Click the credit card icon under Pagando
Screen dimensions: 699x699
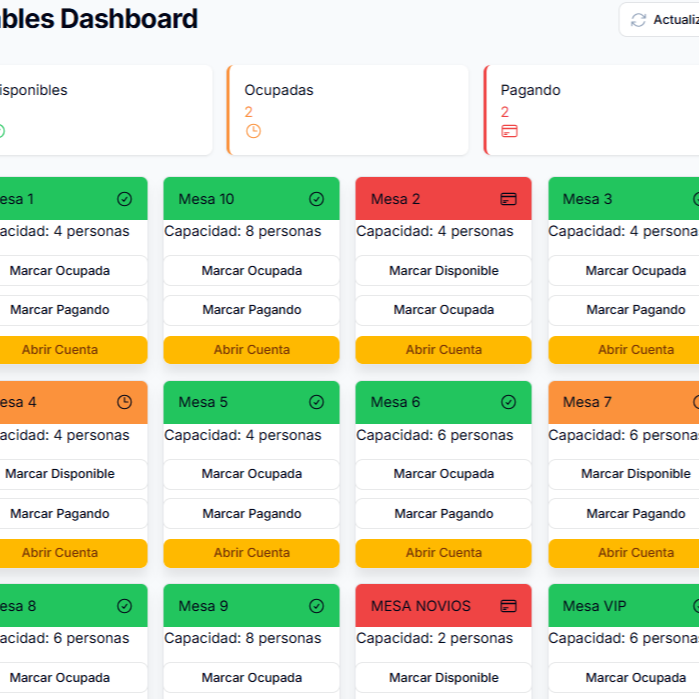509,131
